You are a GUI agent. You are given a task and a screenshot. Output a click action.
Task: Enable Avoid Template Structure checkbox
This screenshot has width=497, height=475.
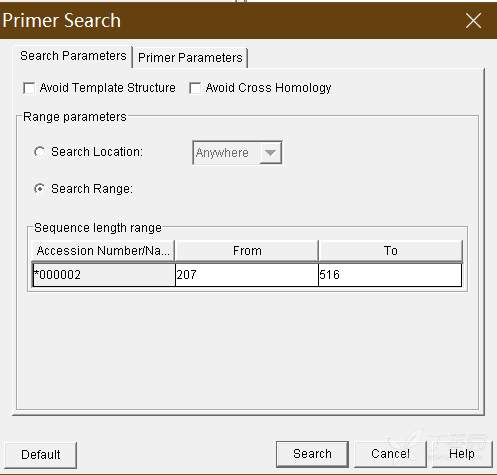[29, 88]
